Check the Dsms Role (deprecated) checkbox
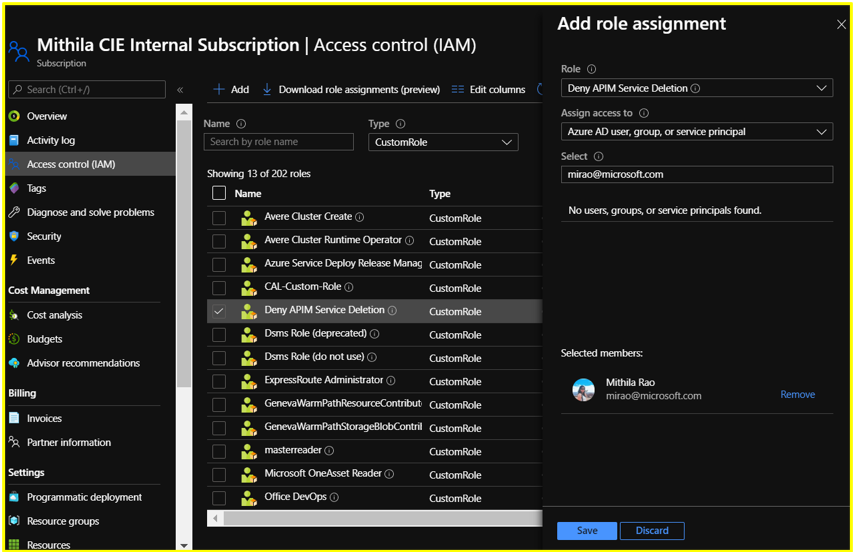855x555 pixels. tap(219, 335)
